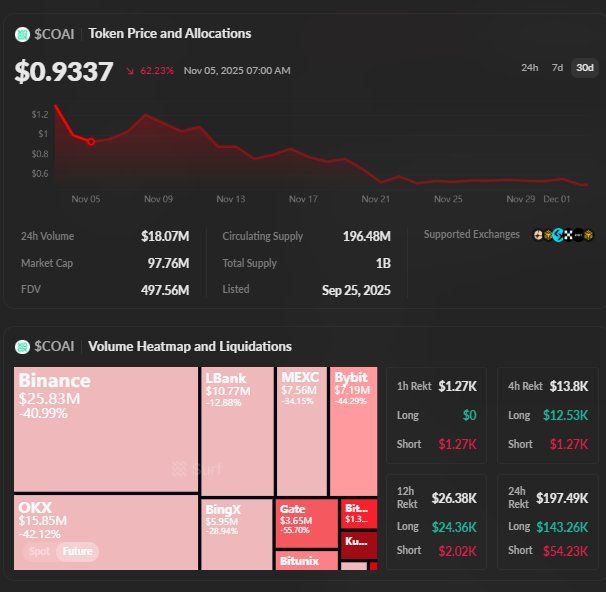Select the BingX heatmap tile
606x592 pixels.
tap(237, 534)
